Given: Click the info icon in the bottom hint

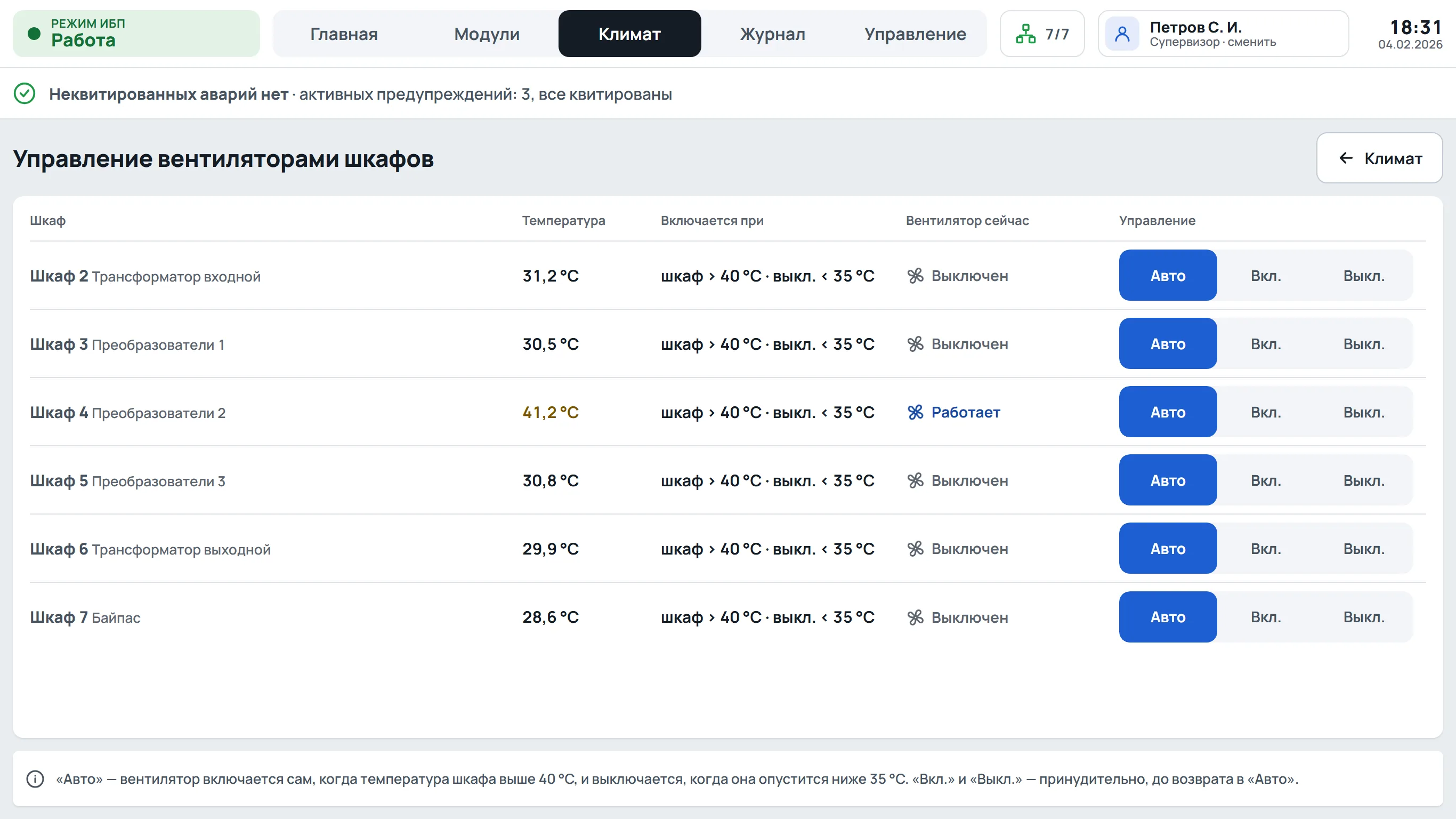Looking at the screenshot, I should (35, 779).
